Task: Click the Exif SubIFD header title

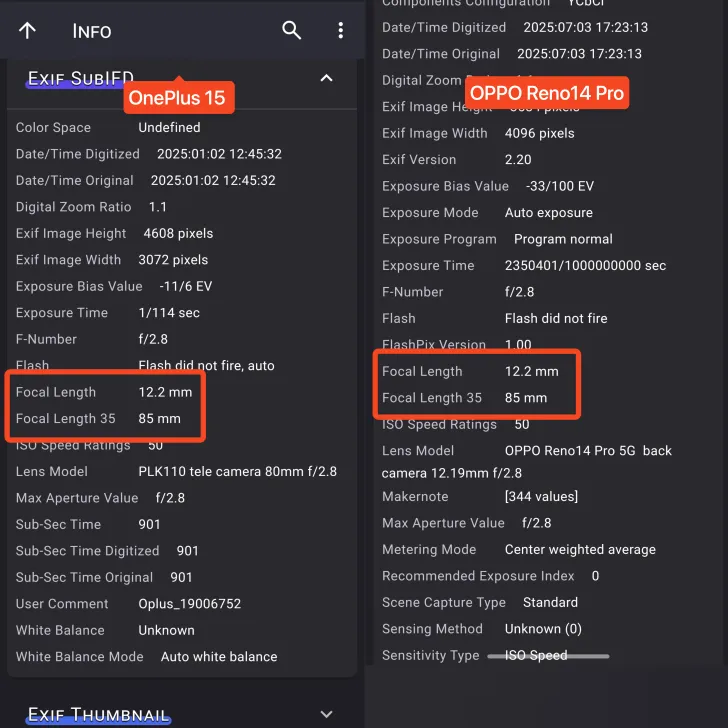Action: point(80,78)
